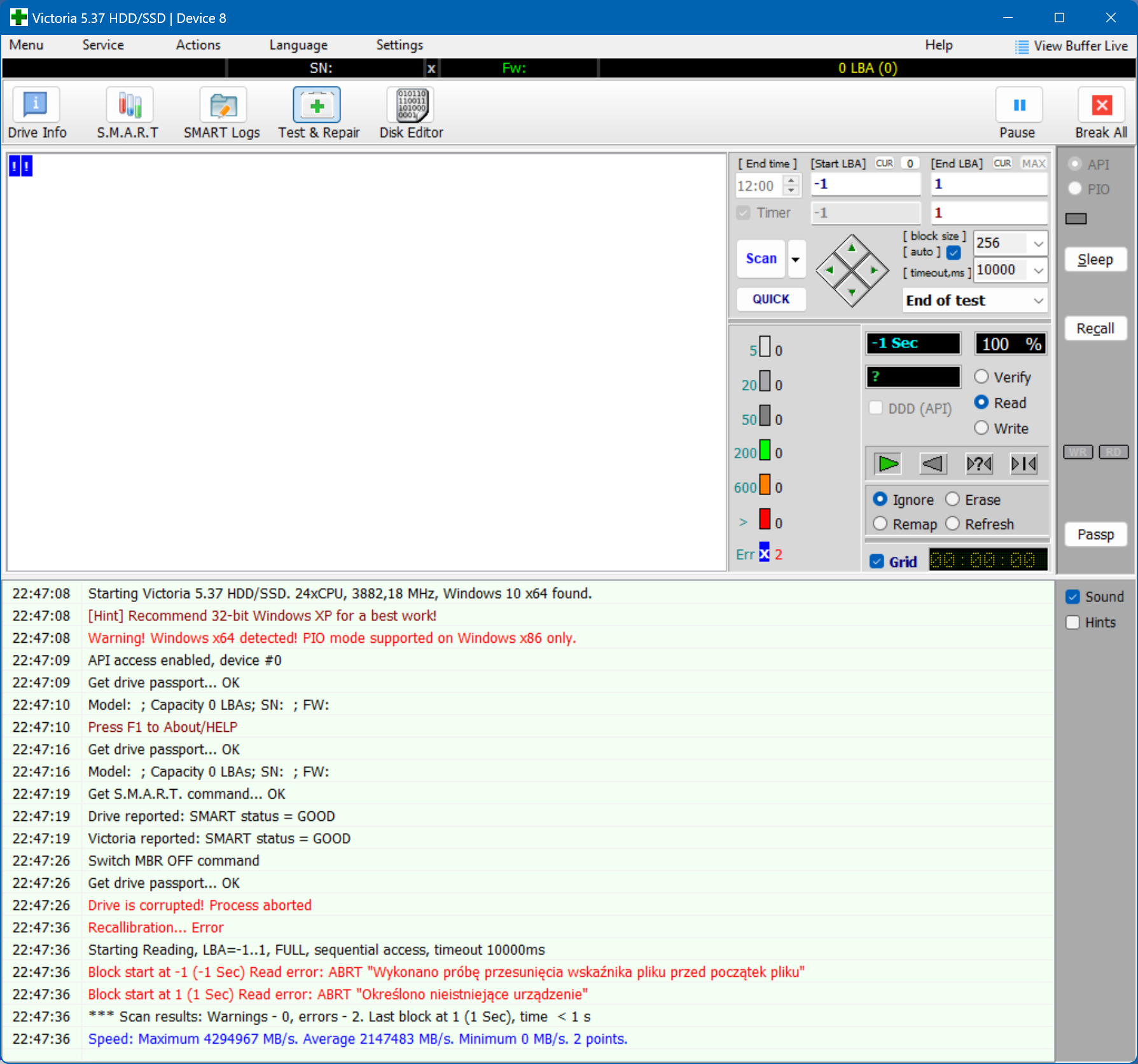Click the Sleep button

[1095, 260]
